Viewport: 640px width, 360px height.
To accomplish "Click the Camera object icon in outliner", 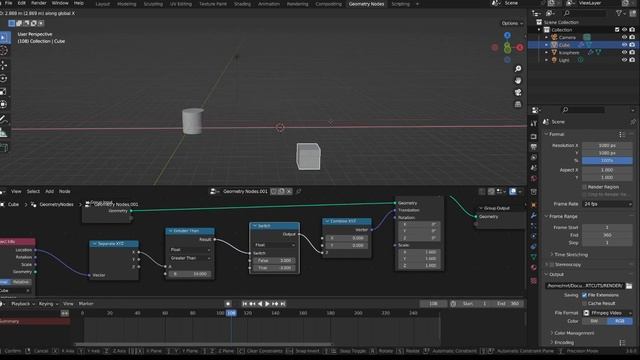I will click(554, 37).
